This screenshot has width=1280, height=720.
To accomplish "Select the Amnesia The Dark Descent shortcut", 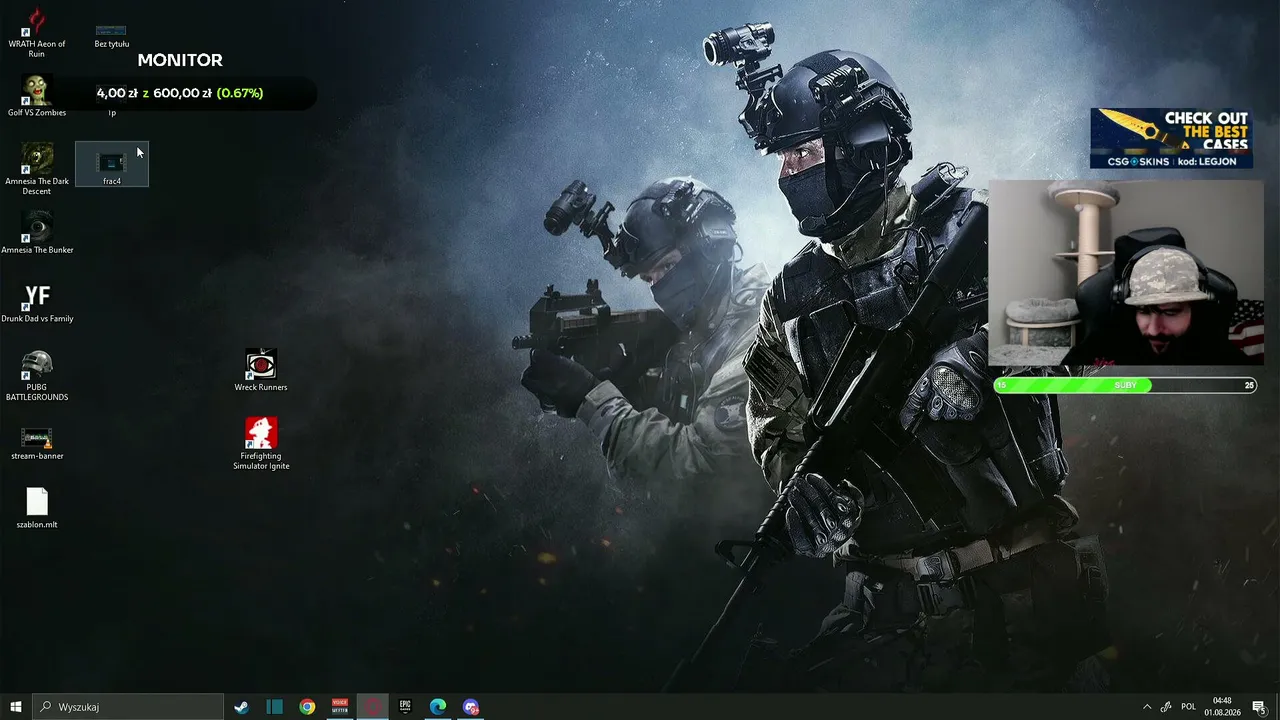I will [37, 168].
